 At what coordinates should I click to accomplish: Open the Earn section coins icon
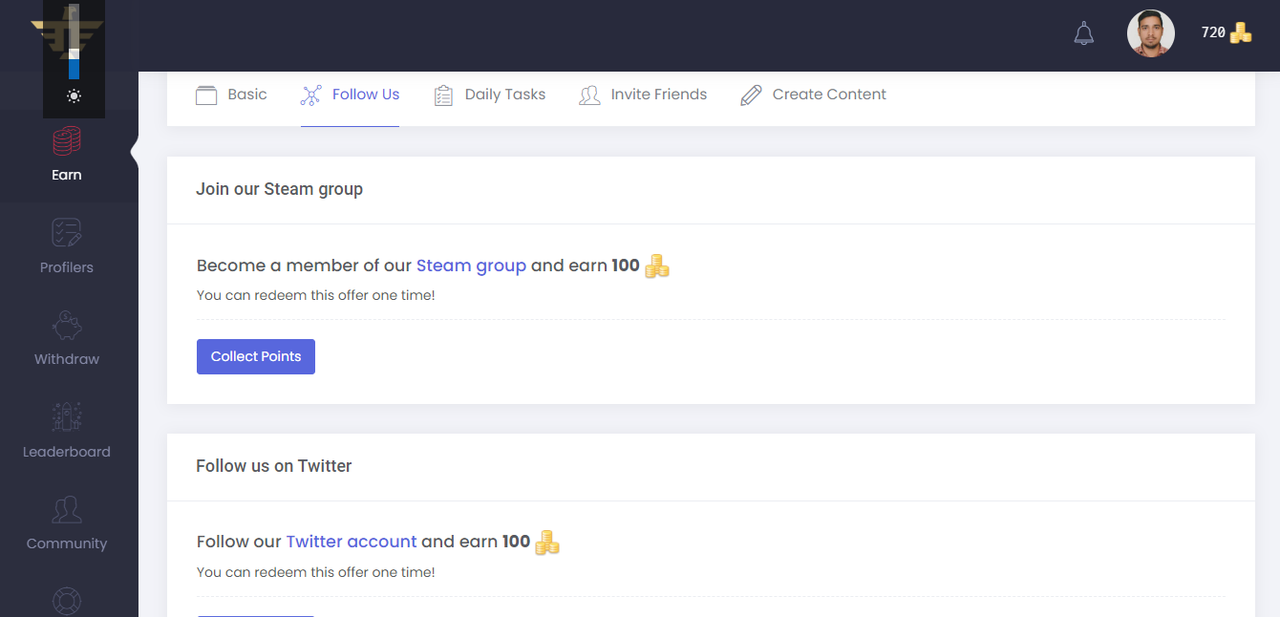point(67,141)
